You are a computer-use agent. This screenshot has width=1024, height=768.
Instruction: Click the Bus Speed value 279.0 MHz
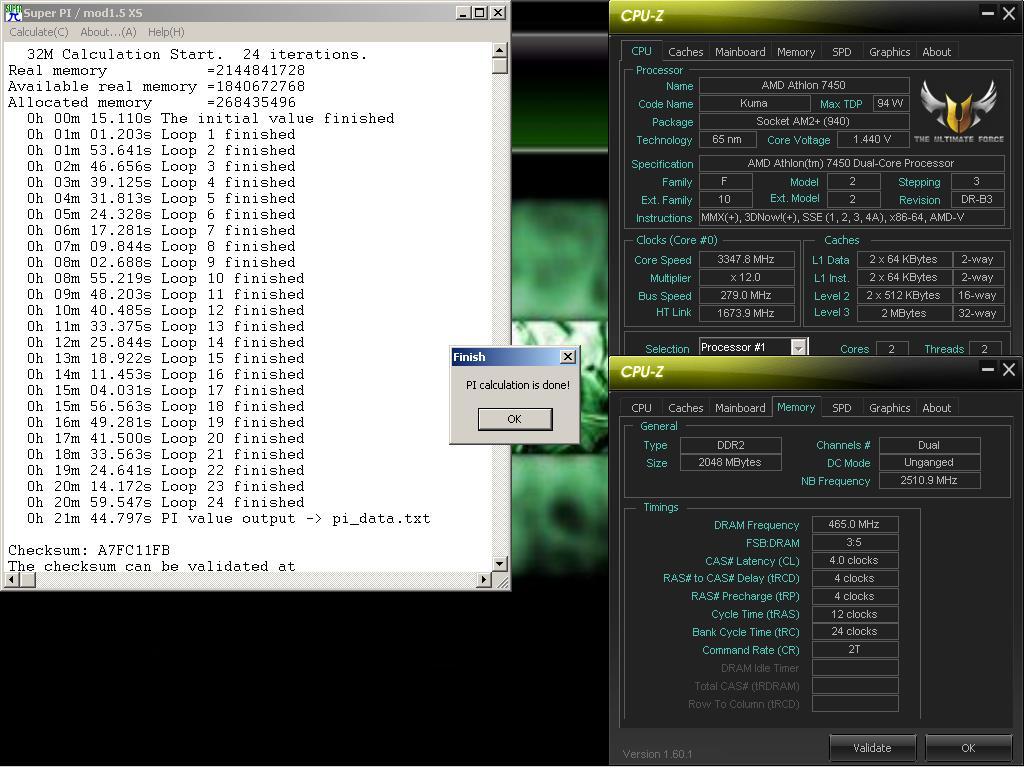pos(746,295)
